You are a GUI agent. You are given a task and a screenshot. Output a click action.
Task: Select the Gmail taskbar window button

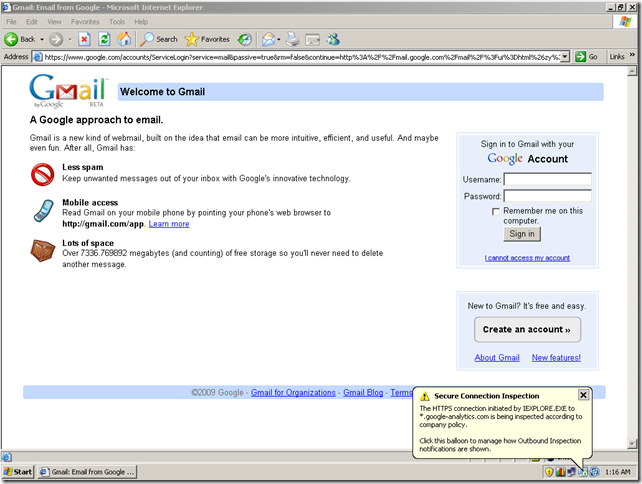[x=87, y=472]
